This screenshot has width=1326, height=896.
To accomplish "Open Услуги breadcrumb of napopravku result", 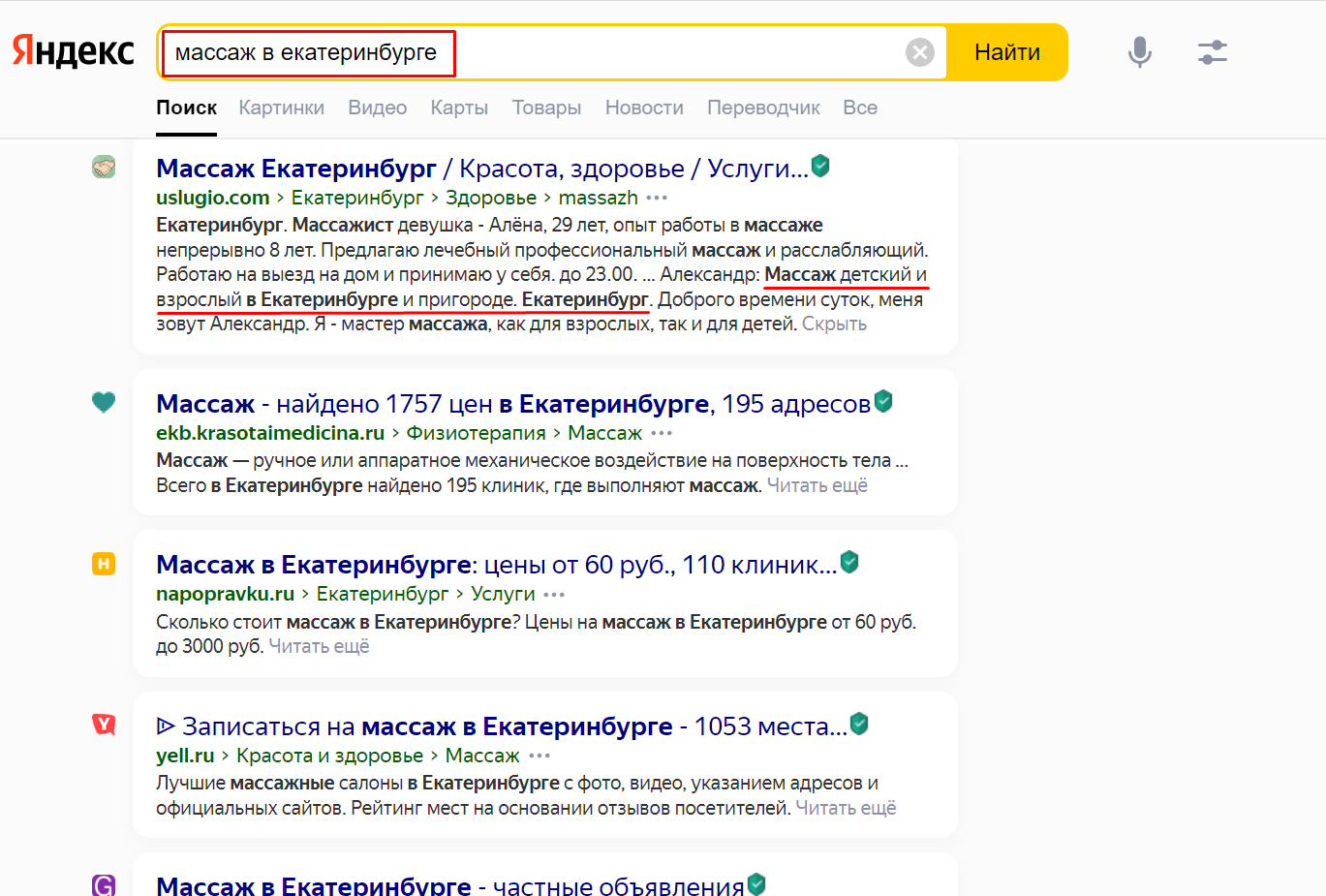I will (x=503, y=594).
